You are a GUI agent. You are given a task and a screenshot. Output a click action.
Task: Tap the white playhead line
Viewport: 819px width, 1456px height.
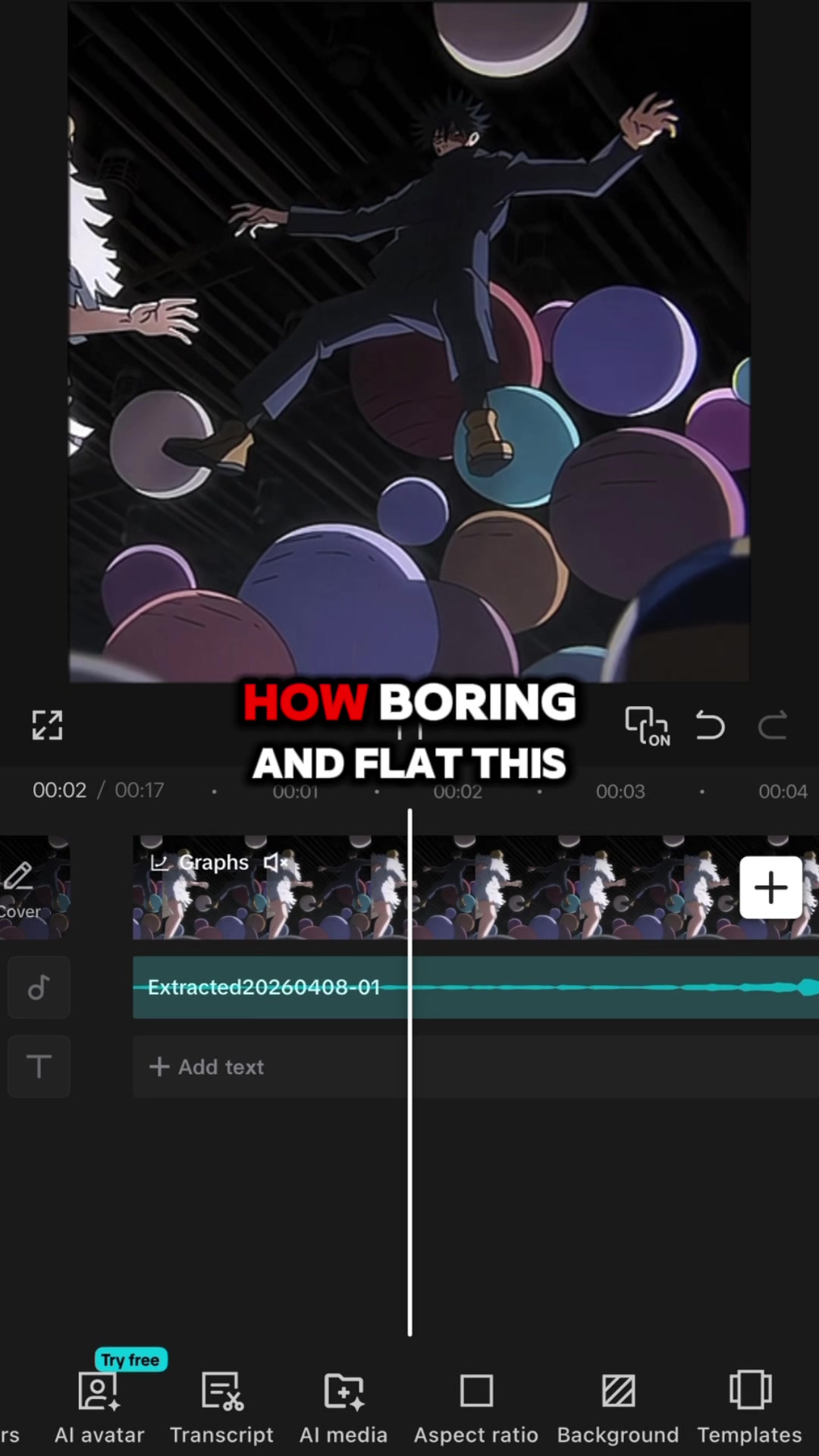coord(409,1072)
